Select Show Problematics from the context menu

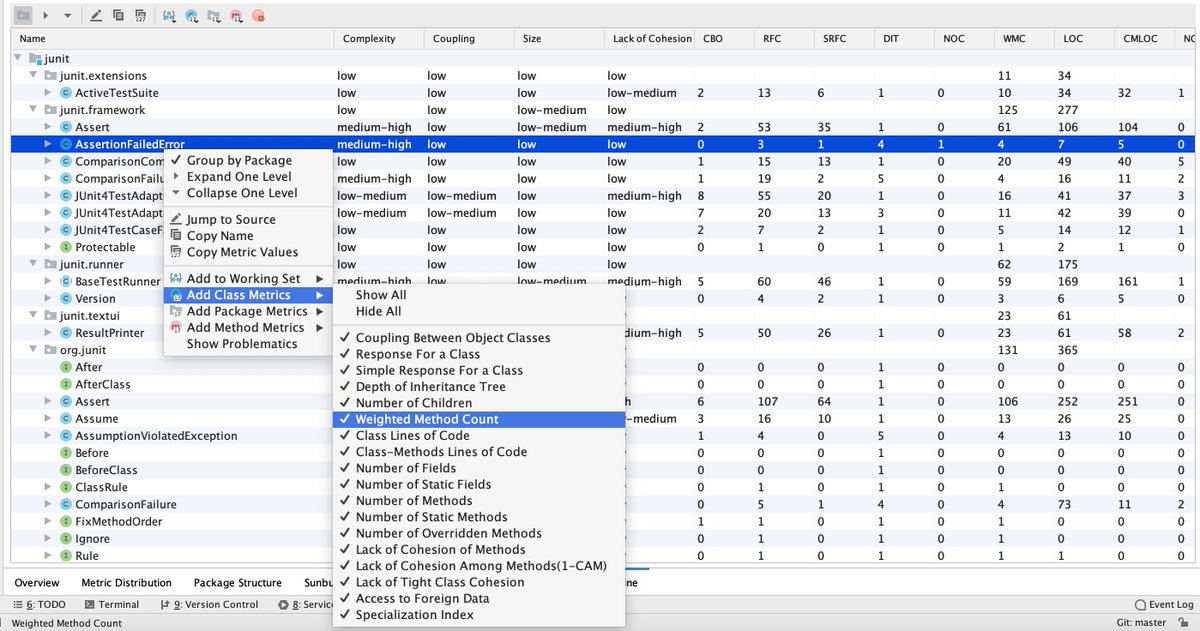tap(248, 344)
